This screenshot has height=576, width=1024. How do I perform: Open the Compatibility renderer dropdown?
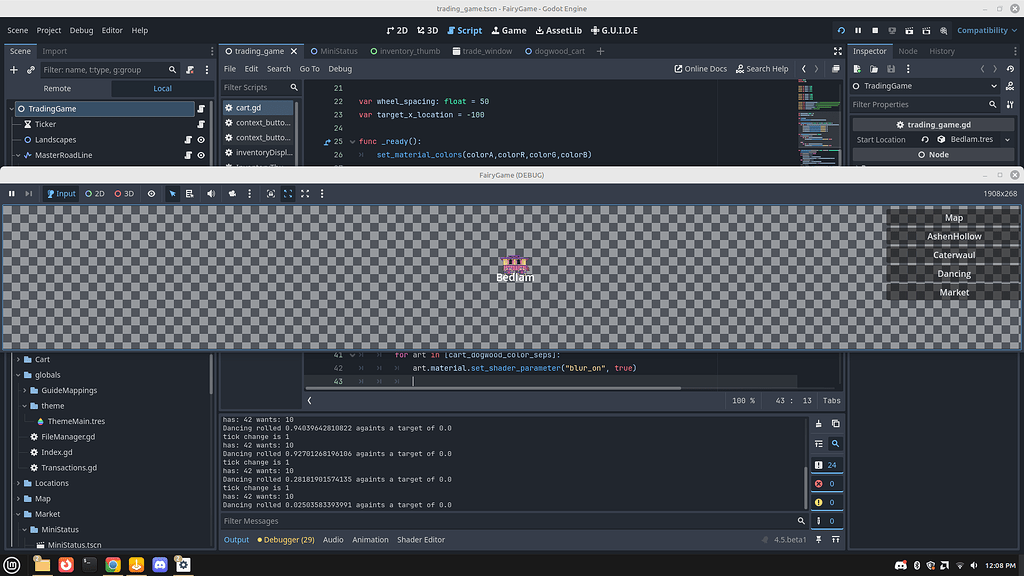click(x=985, y=31)
